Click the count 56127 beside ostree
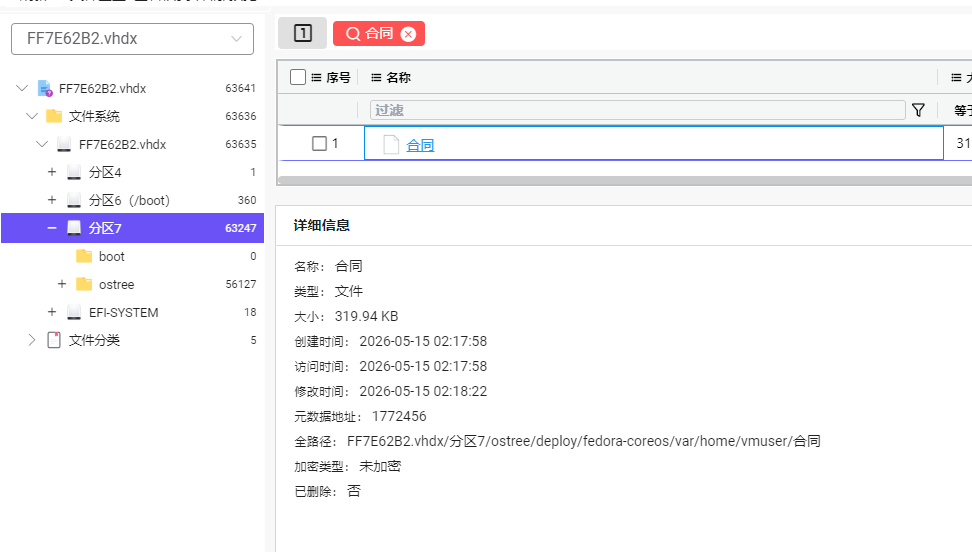Viewport: 972px width, 552px height. (x=241, y=284)
